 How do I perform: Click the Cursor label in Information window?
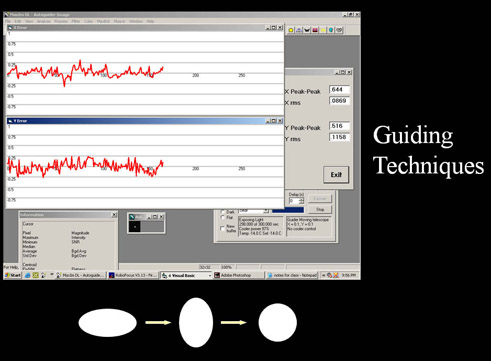pyautogui.click(x=28, y=224)
